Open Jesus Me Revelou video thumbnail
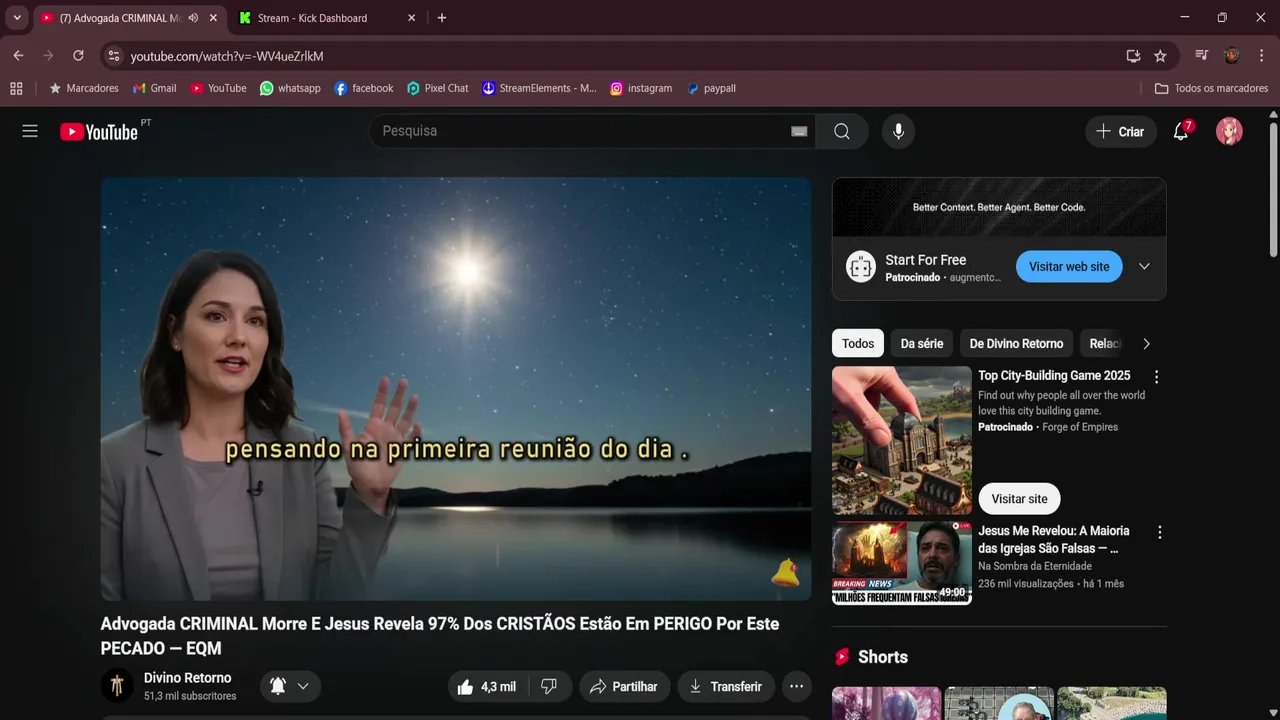The height and width of the screenshot is (720, 1280). pos(902,563)
